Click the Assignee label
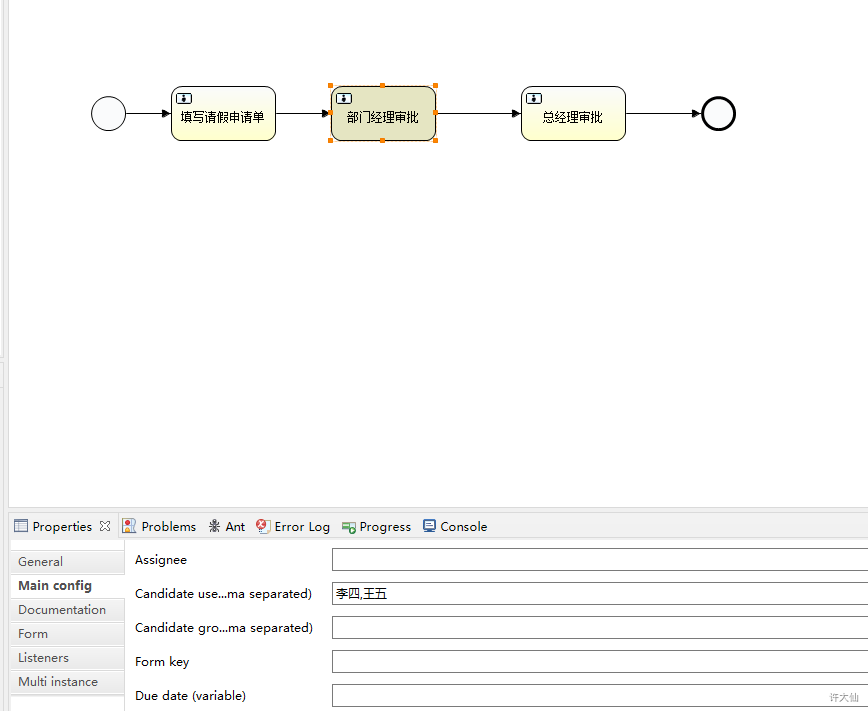Screen dimensions: 868x711 click(161, 560)
